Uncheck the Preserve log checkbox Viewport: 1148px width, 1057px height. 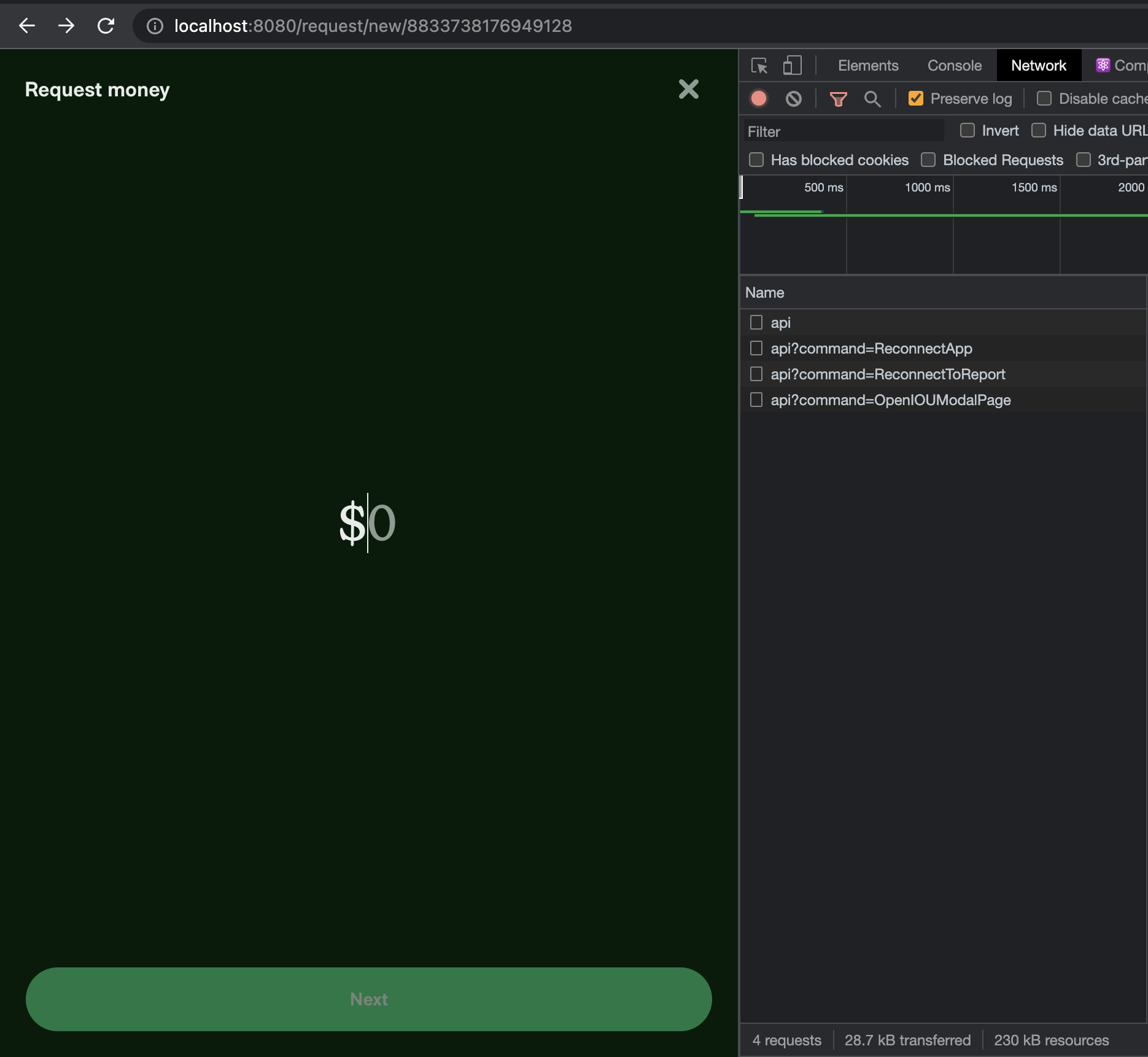[916, 98]
